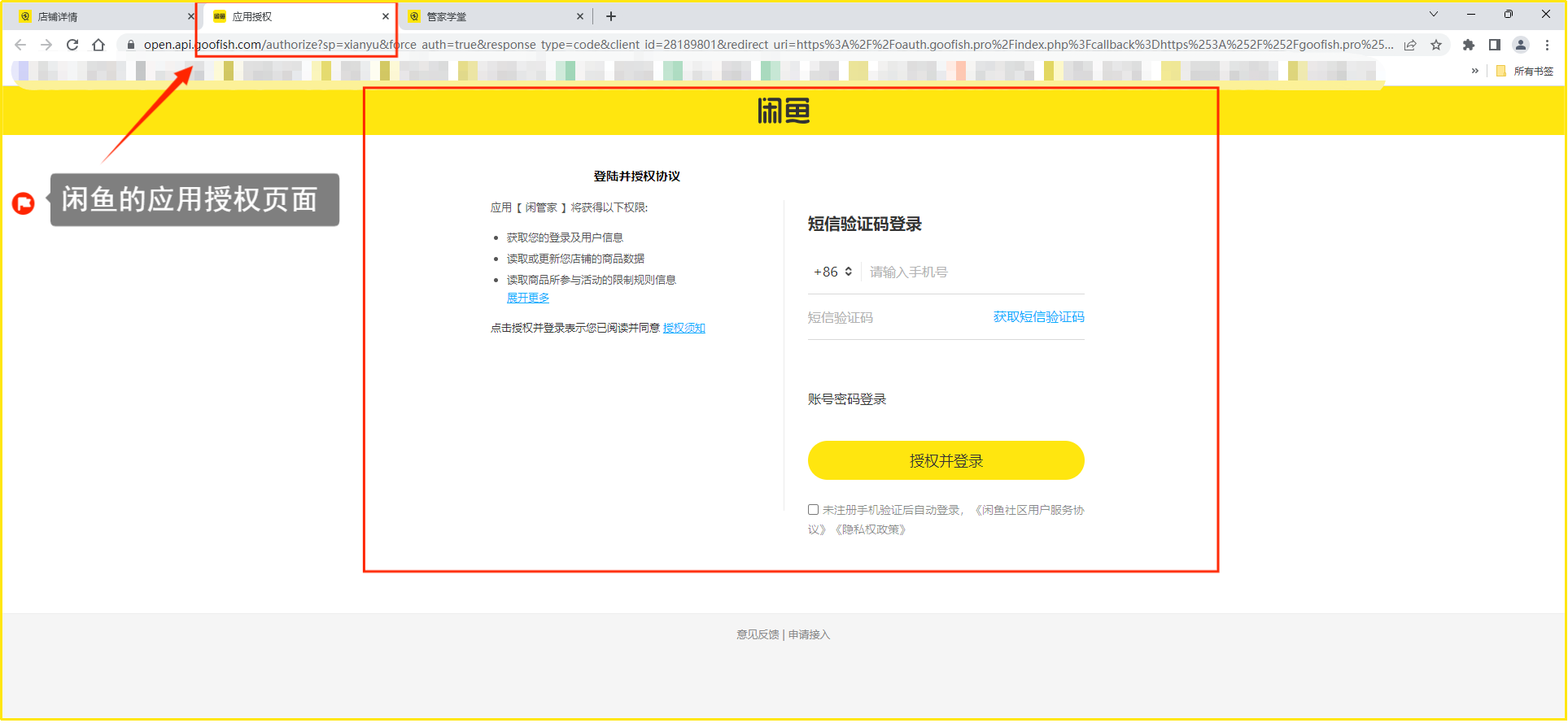Open the Chrome three-dot menu

[x=1547, y=45]
